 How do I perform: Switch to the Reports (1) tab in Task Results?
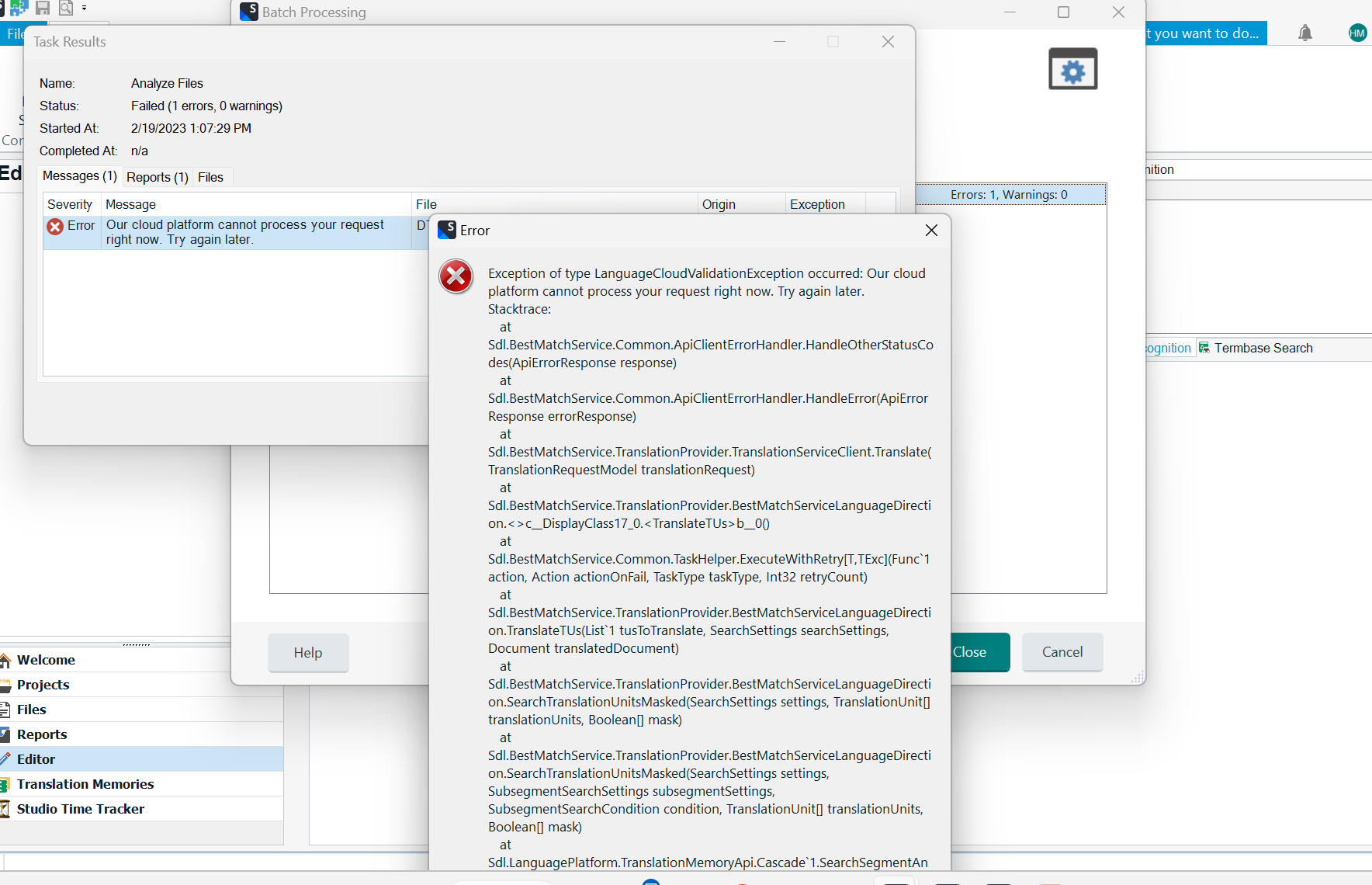click(156, 177)
